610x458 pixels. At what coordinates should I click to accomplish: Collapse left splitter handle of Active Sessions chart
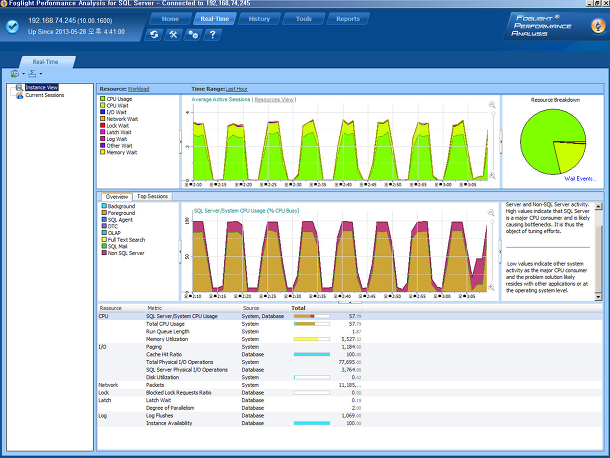pyautogui.click(x=180, y=142)
